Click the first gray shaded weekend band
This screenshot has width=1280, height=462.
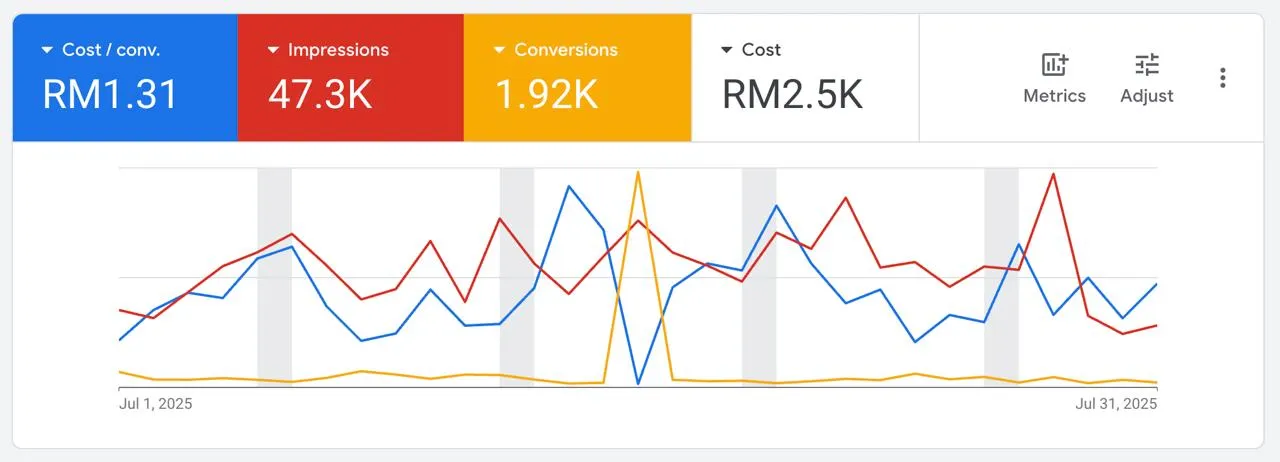click(x=274, y=277)
